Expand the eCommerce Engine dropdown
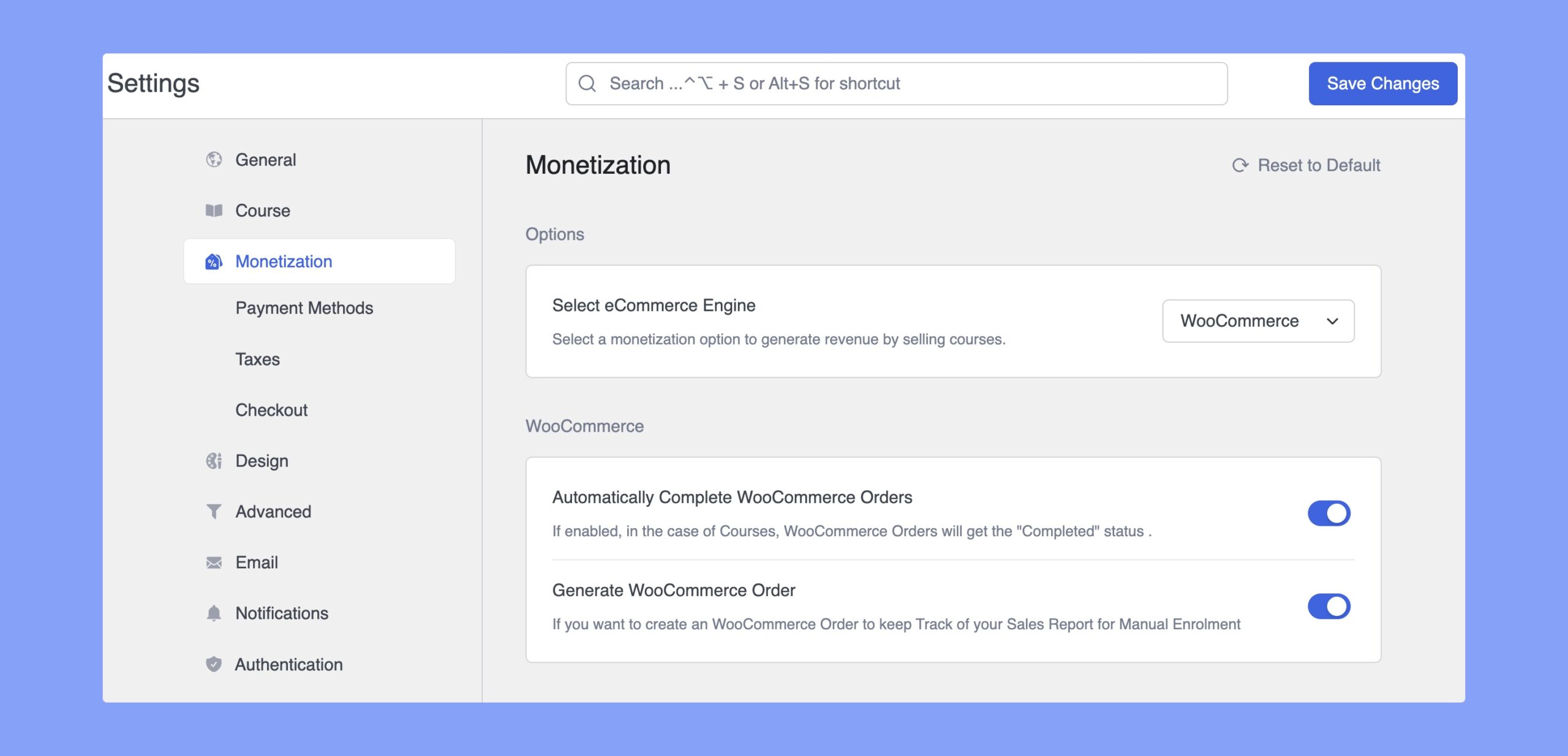The width and height of the screenshot is (1568, 756). (x=1258, y=320)
